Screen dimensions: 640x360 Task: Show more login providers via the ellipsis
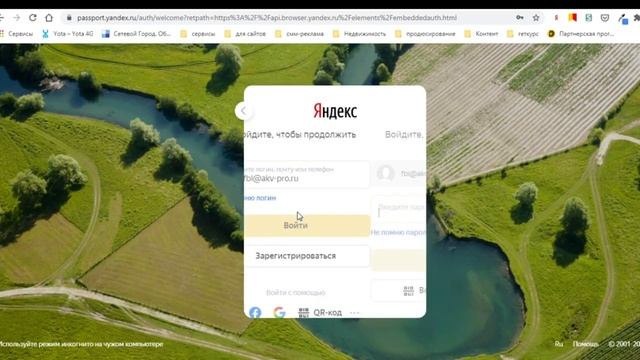[x=354, y=313]
